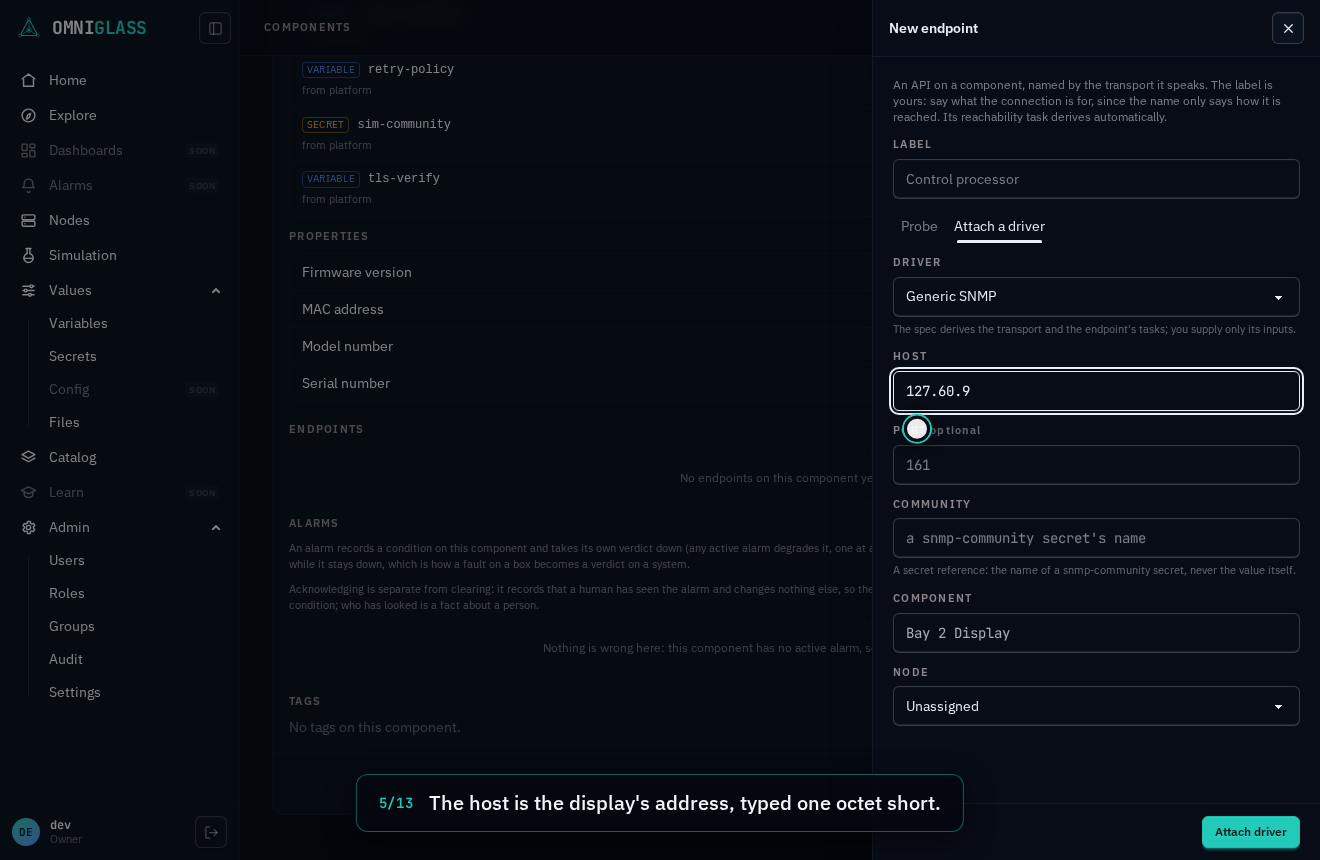Click the Firmware version property
Screen dimensions: 1320x860
click(x=582, y=272)
